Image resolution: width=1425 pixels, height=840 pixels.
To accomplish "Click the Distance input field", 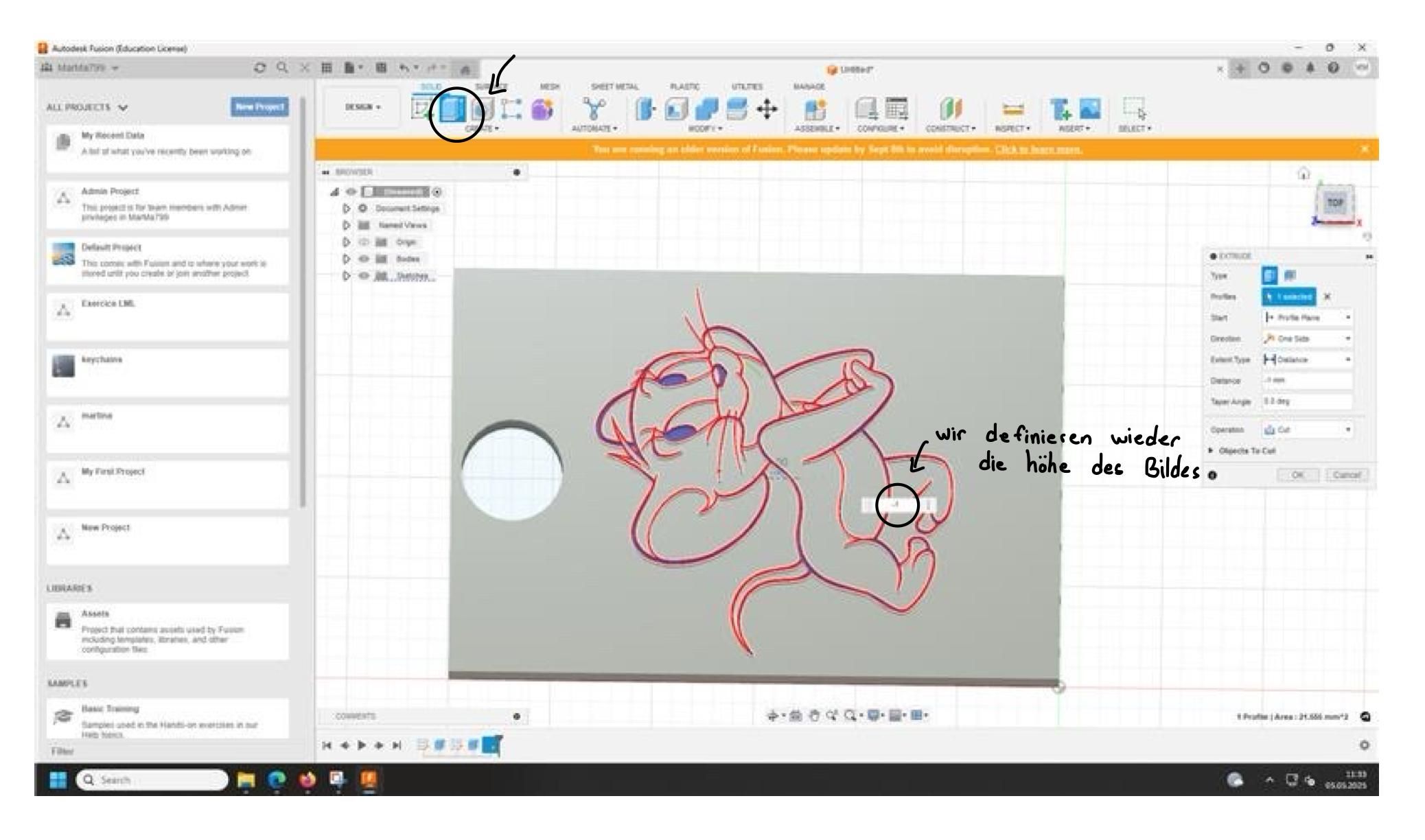I will point(1308,381).
